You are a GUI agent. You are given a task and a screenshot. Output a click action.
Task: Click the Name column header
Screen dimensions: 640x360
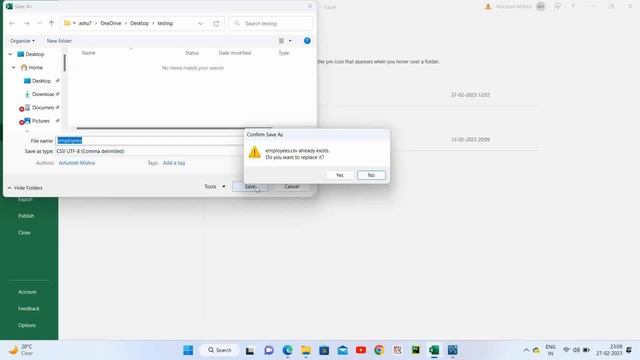[x=89, y=53]
